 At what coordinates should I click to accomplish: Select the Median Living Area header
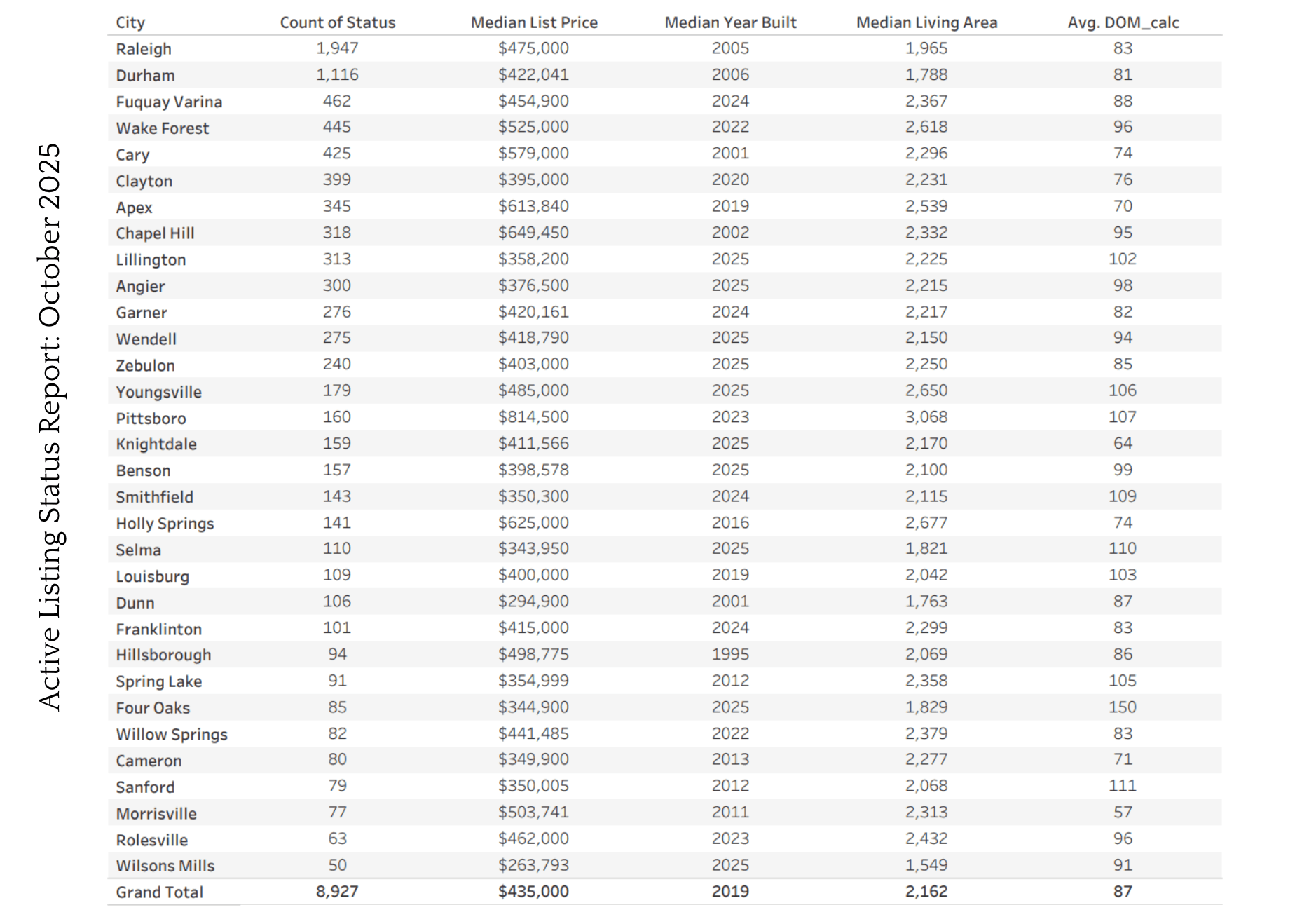[926, 22]
